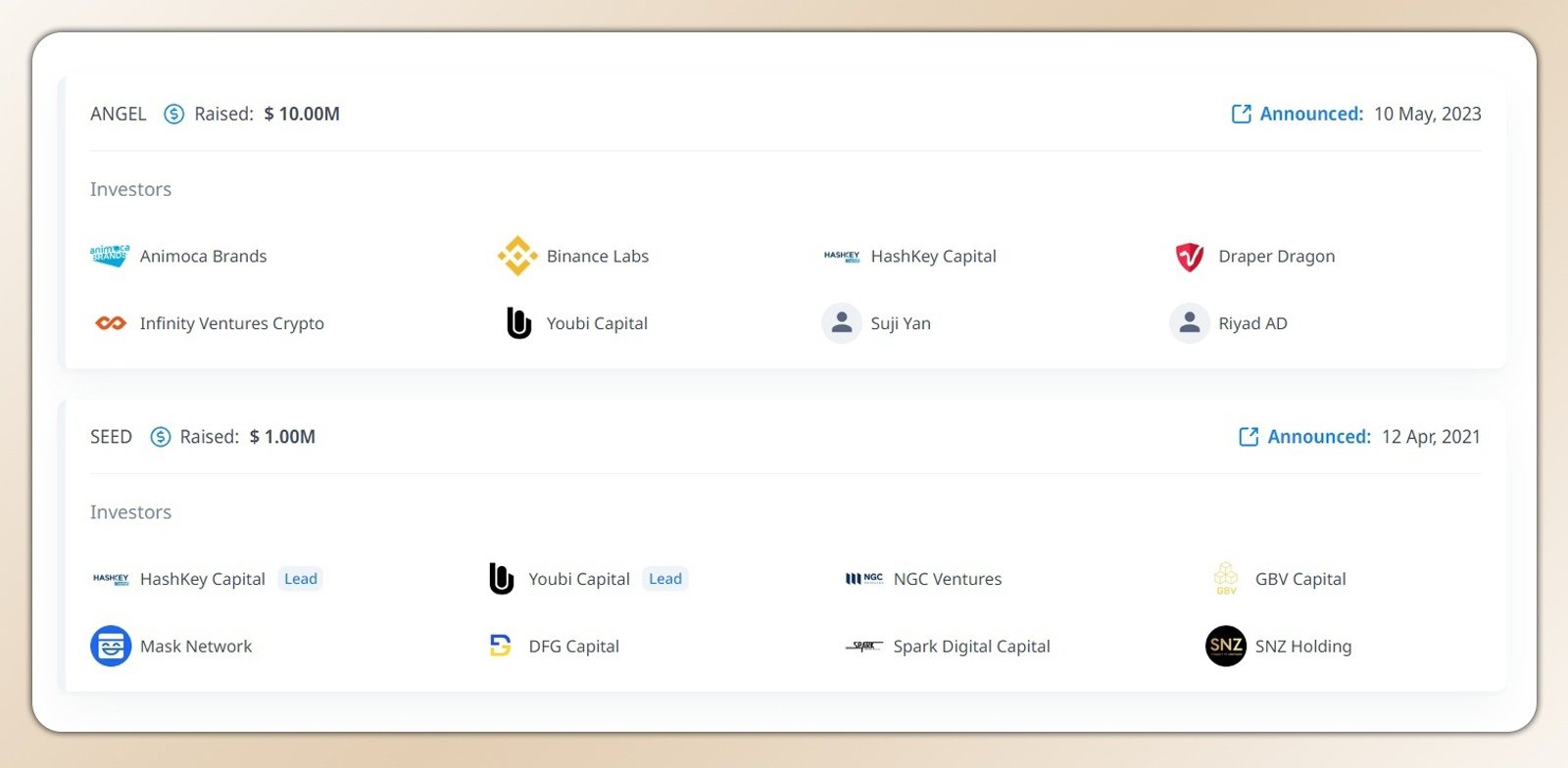Open DFG Capital investor page
Viewport: 1568px width, 768px height.
pyautogui.click(x=574, y=648)
